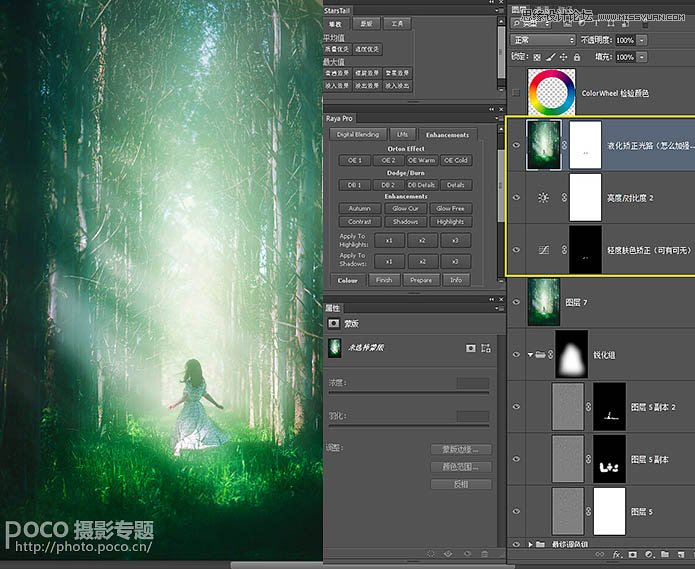Image resolution: width=695 pixels, height=569 pixels.
Task: Toggle visibility of 锐化组 group
Action: pos(516,355)
